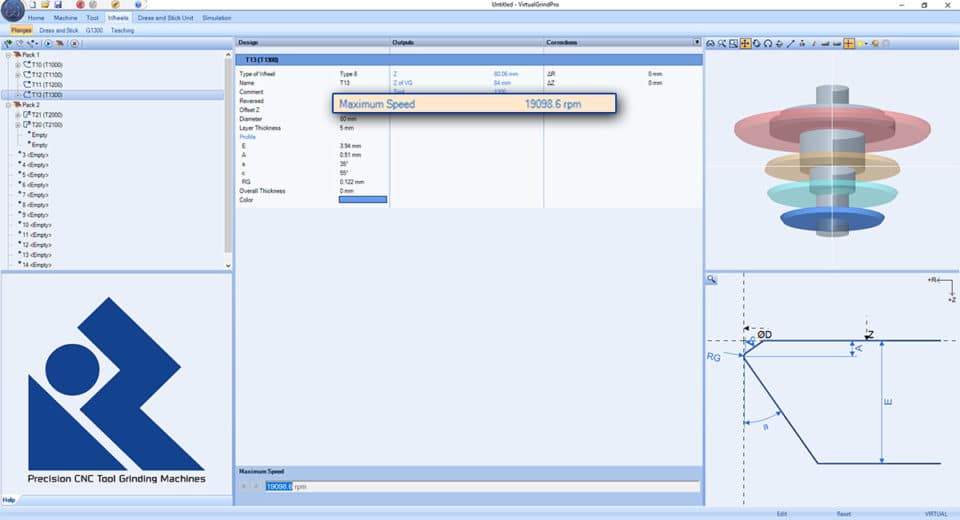960x520 pixels.
Task: Open the Help tab at bottom left
Action: click(9, 500)
